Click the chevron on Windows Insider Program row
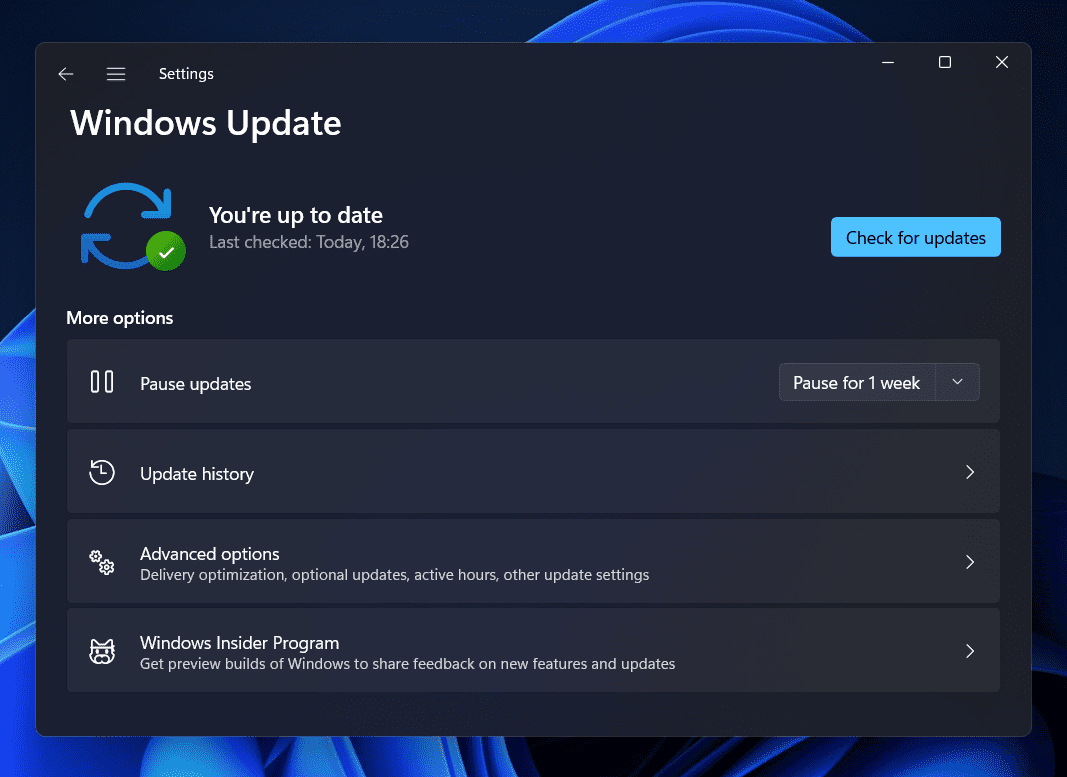1067x777 pixels. [x=969, y=651]
